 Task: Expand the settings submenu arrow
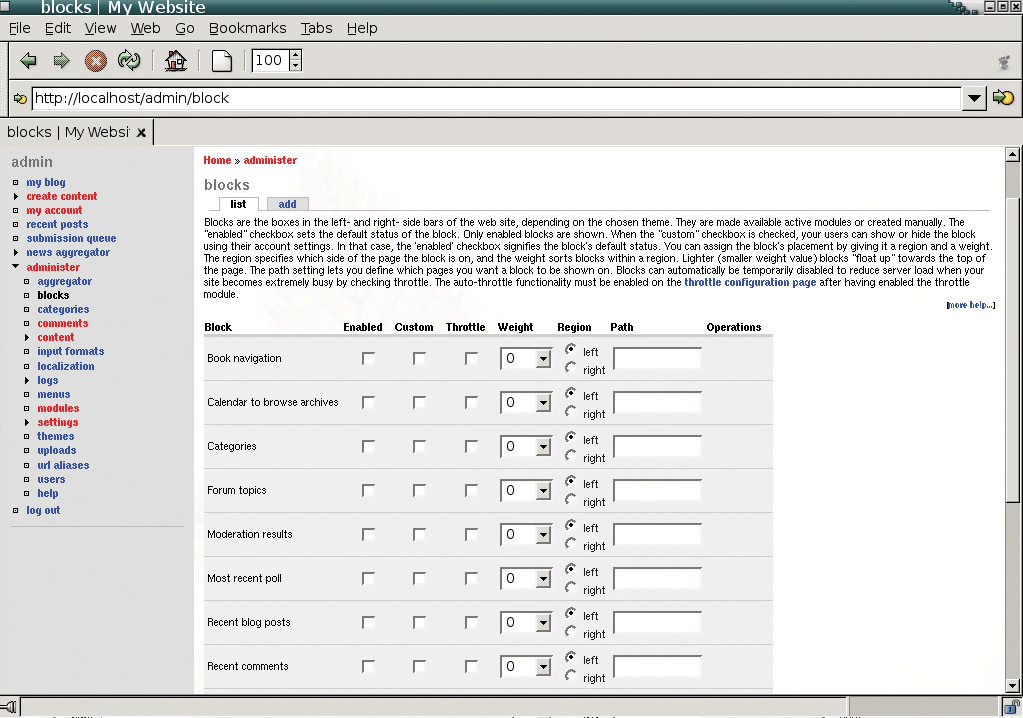pyautogui.click(x=27, y=423)
